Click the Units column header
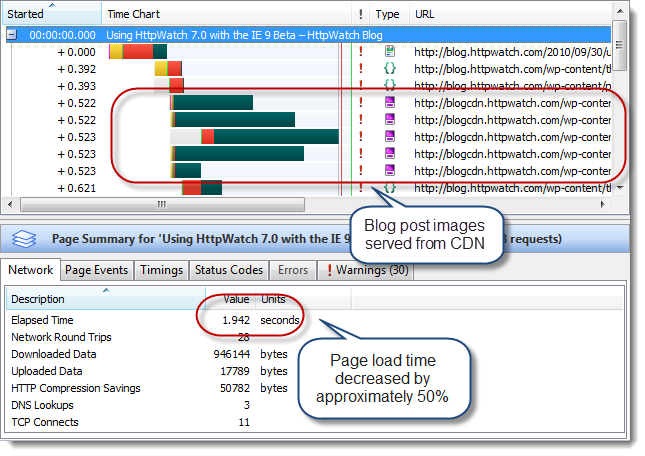 click(x=303, y=299)
